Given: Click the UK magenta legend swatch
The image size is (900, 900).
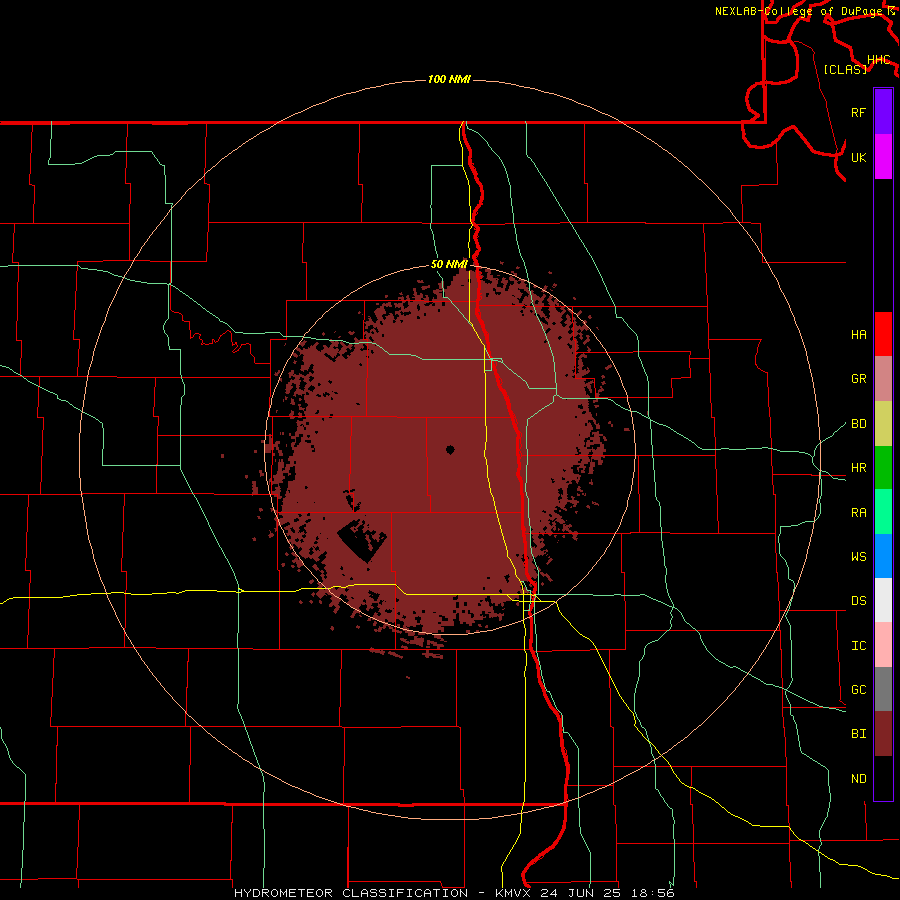Looking at the screenshot, I should click(883, 157).
